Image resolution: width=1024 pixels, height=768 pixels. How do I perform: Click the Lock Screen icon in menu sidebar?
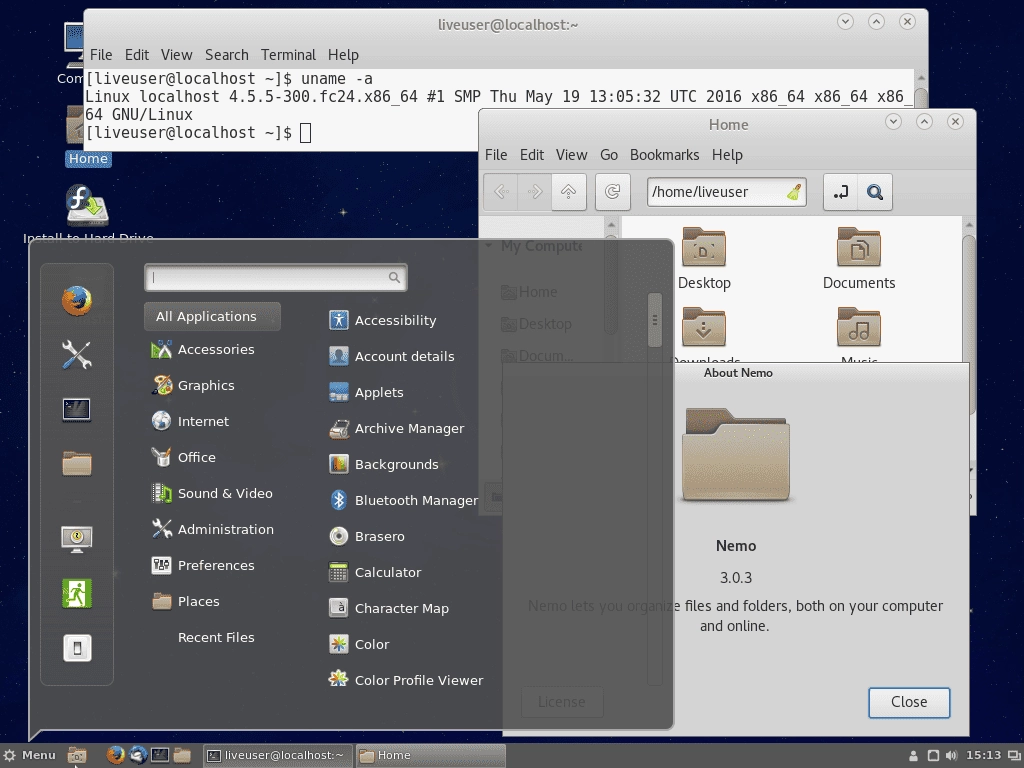pyautogui.click(x=76, y=539)
